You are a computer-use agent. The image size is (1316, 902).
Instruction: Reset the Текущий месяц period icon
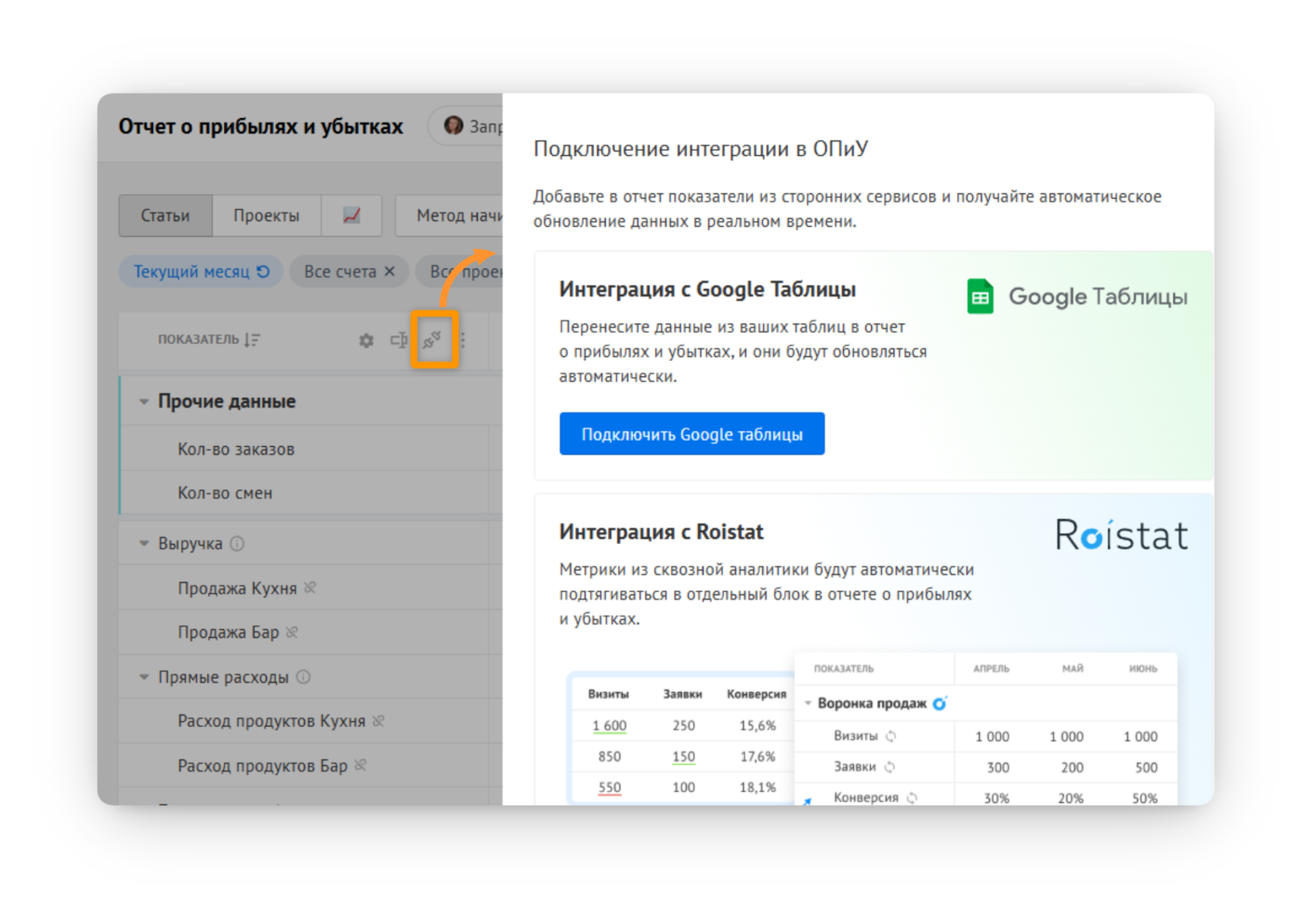pos(264,271)
